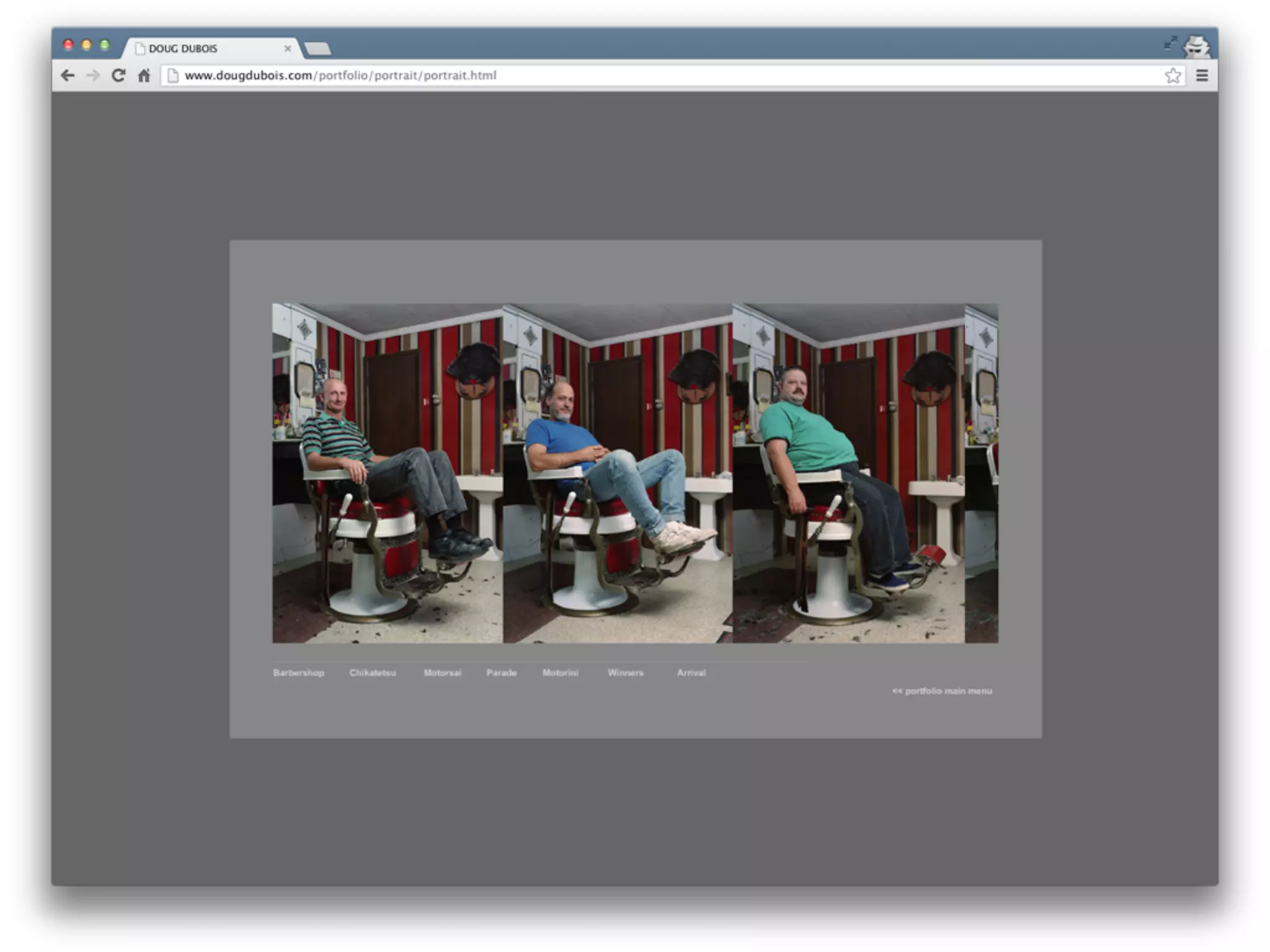Select the Parade gallery link
The width and height of the screenshot is (1270, 952).
click(501, 672)
